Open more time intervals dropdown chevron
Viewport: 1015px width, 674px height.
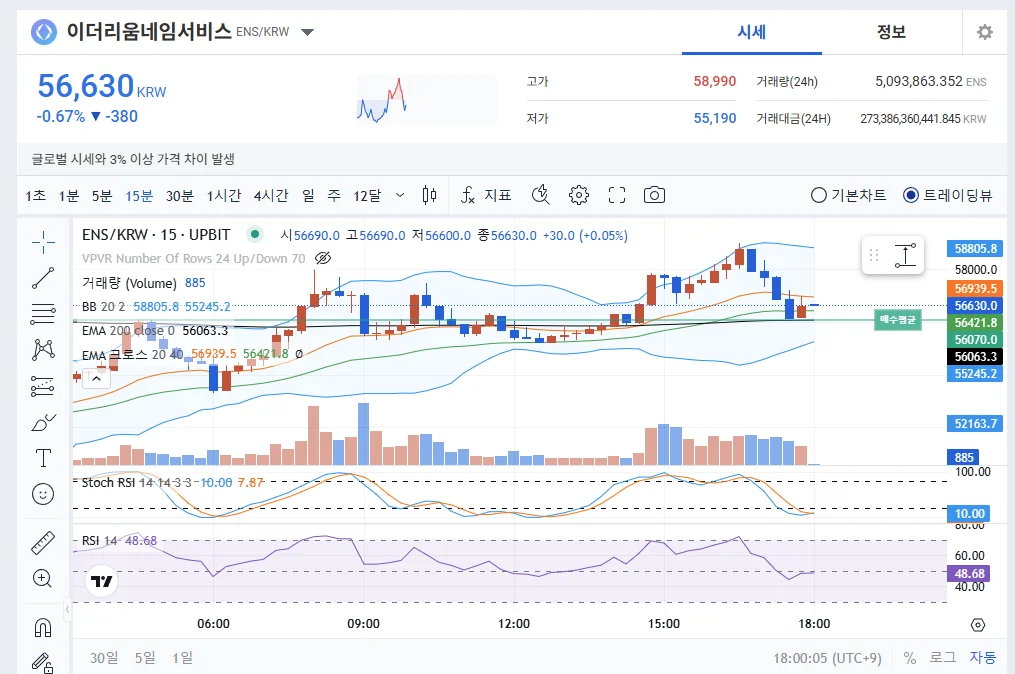(400, 195)
